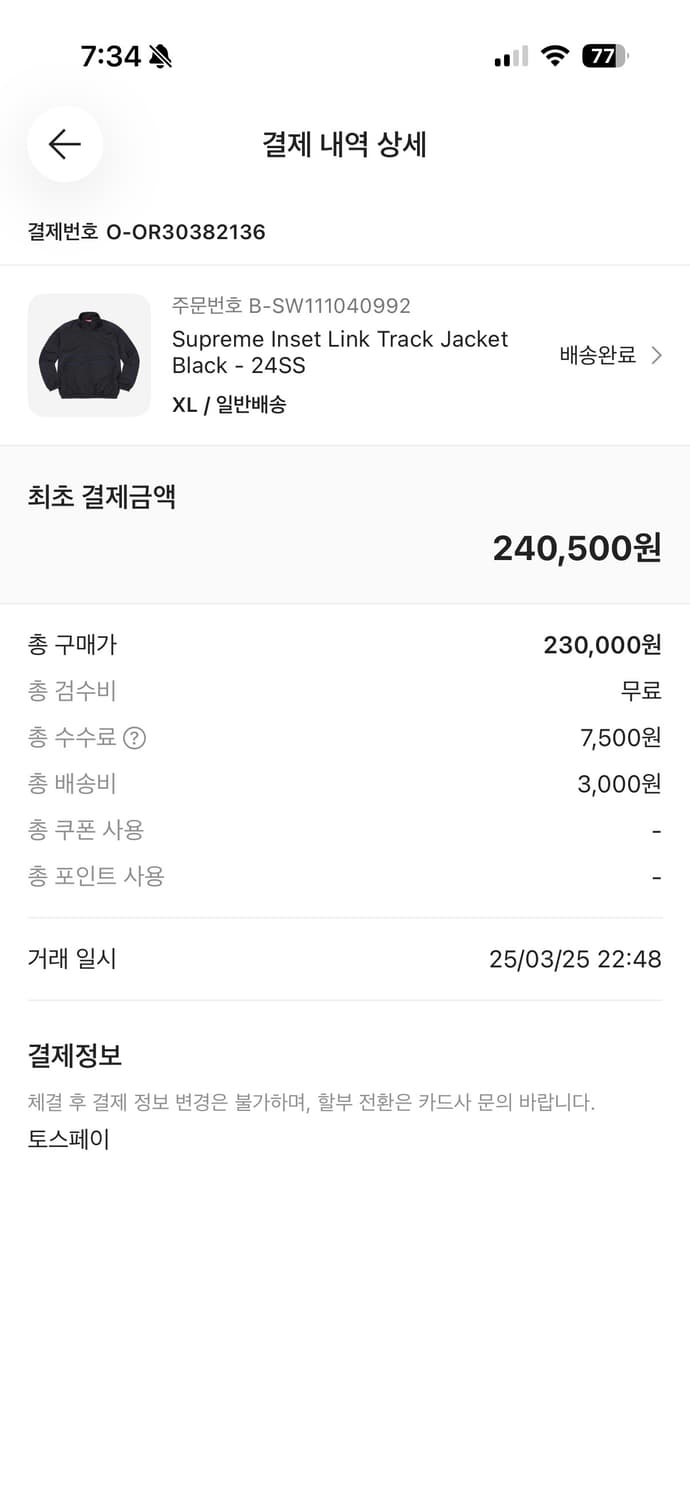
Task: Tap the back arrow icon
Action: (64, 144)
